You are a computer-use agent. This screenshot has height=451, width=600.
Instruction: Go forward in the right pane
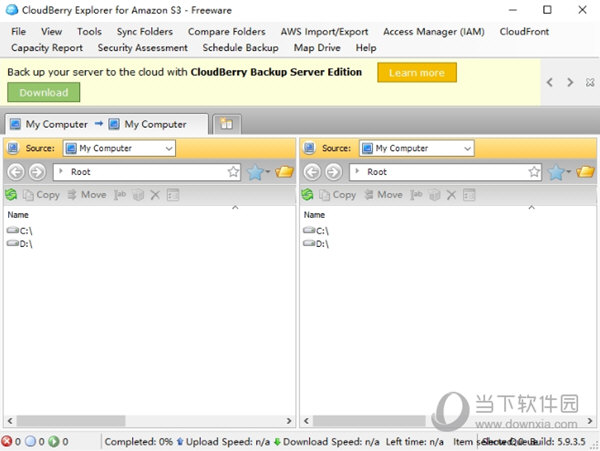pyautogui.click(x=333, y=172)
